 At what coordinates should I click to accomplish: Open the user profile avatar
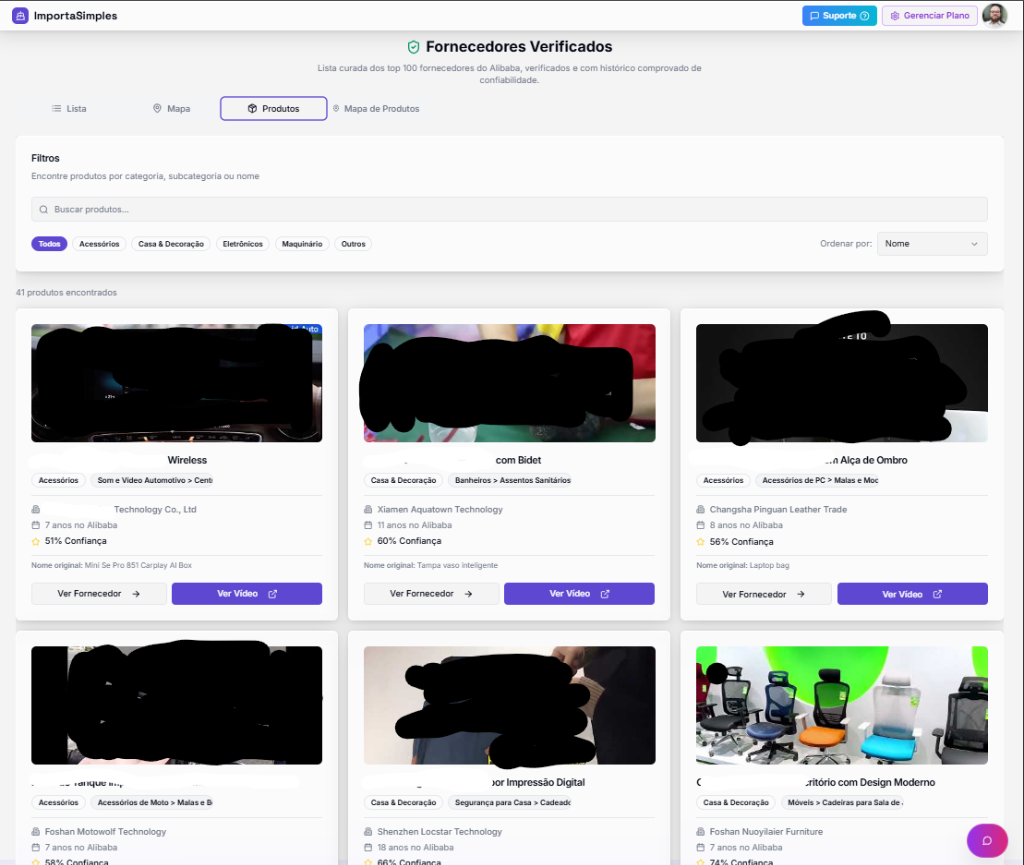coord(995,16)
